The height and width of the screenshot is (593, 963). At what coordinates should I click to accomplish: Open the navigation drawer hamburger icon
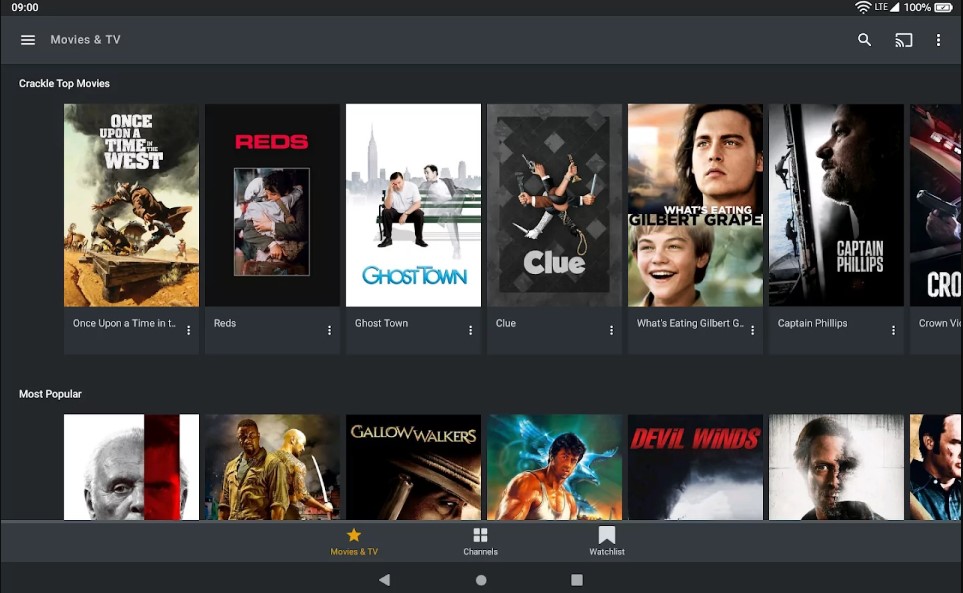coord(27,40)
